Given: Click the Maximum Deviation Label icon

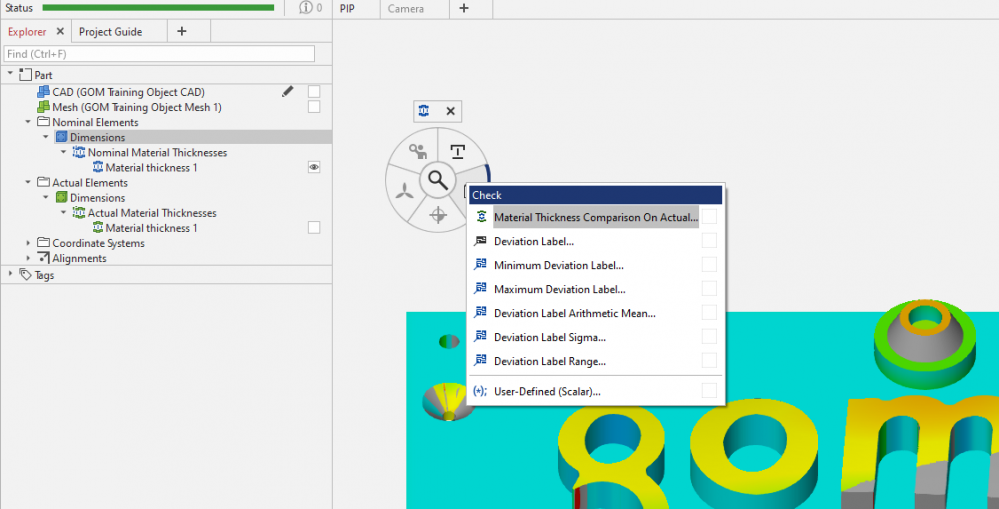Looking at the screenshot, I should click(x=481, y=289).
